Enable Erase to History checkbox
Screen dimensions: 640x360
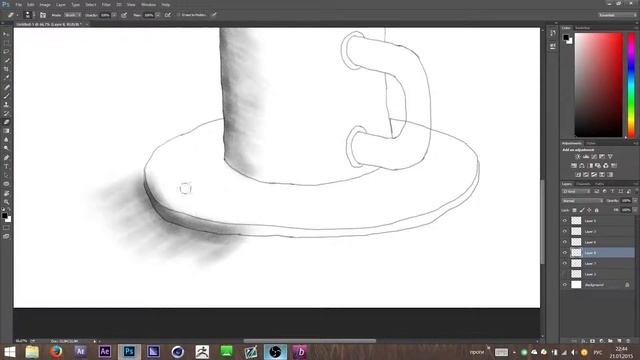pyautogui.click(x=178, y=15)
